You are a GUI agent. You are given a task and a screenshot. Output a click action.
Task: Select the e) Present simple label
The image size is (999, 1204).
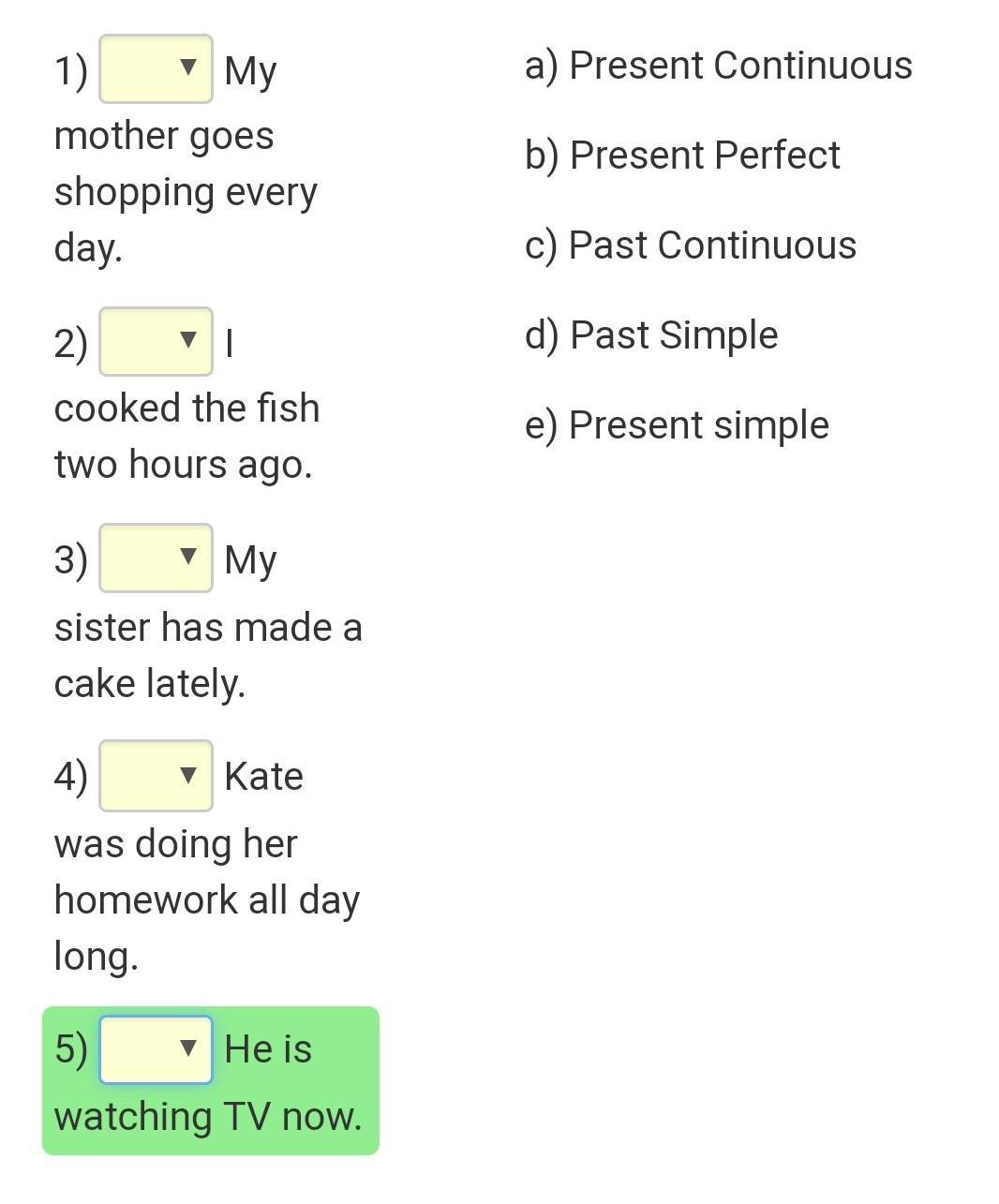(x=677, y=425)
